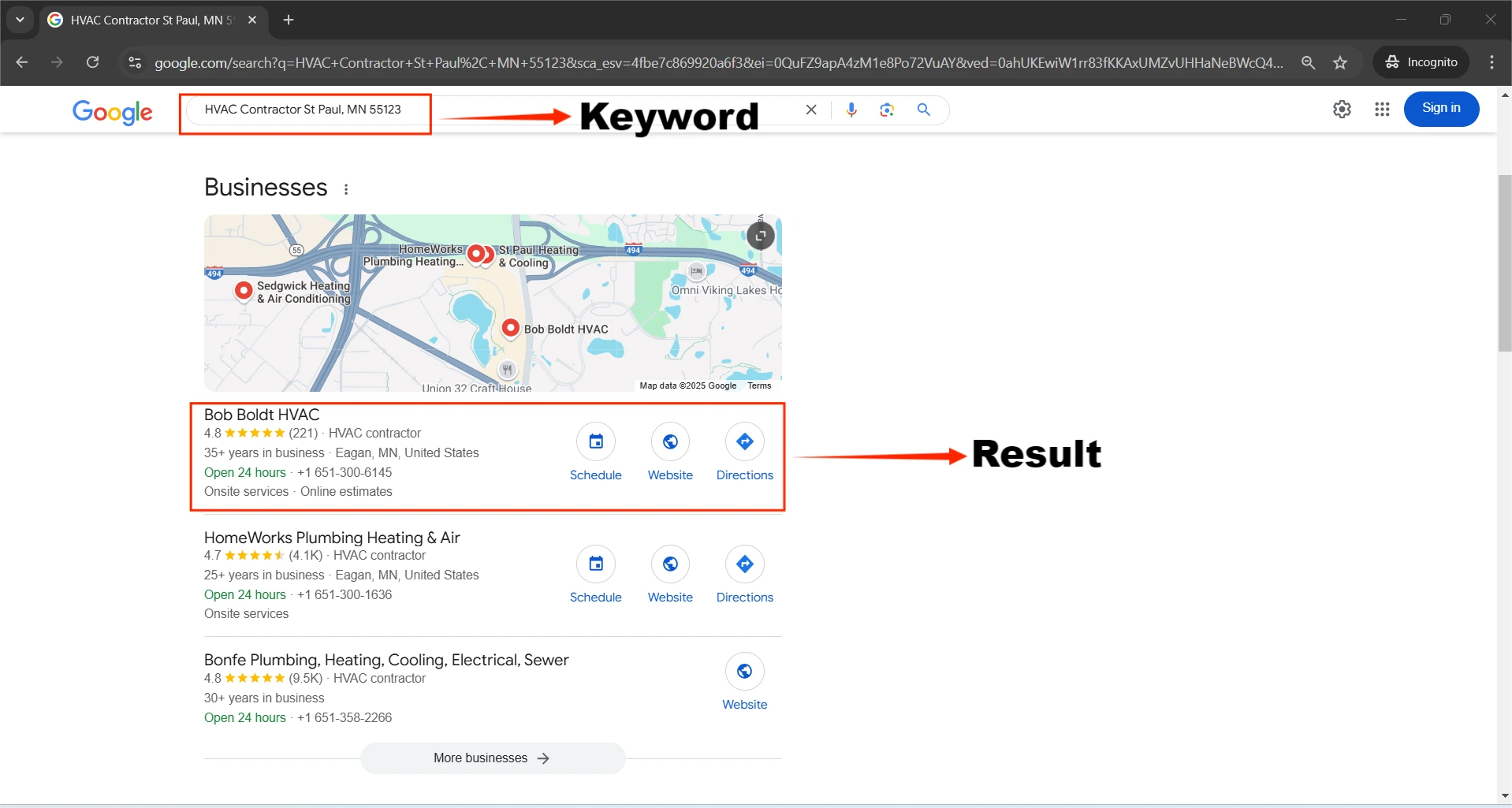Screen dimensions: 1512x808
Task: Click Omni Viking Lakes hotel marker
Action: [x=696, y=272]
